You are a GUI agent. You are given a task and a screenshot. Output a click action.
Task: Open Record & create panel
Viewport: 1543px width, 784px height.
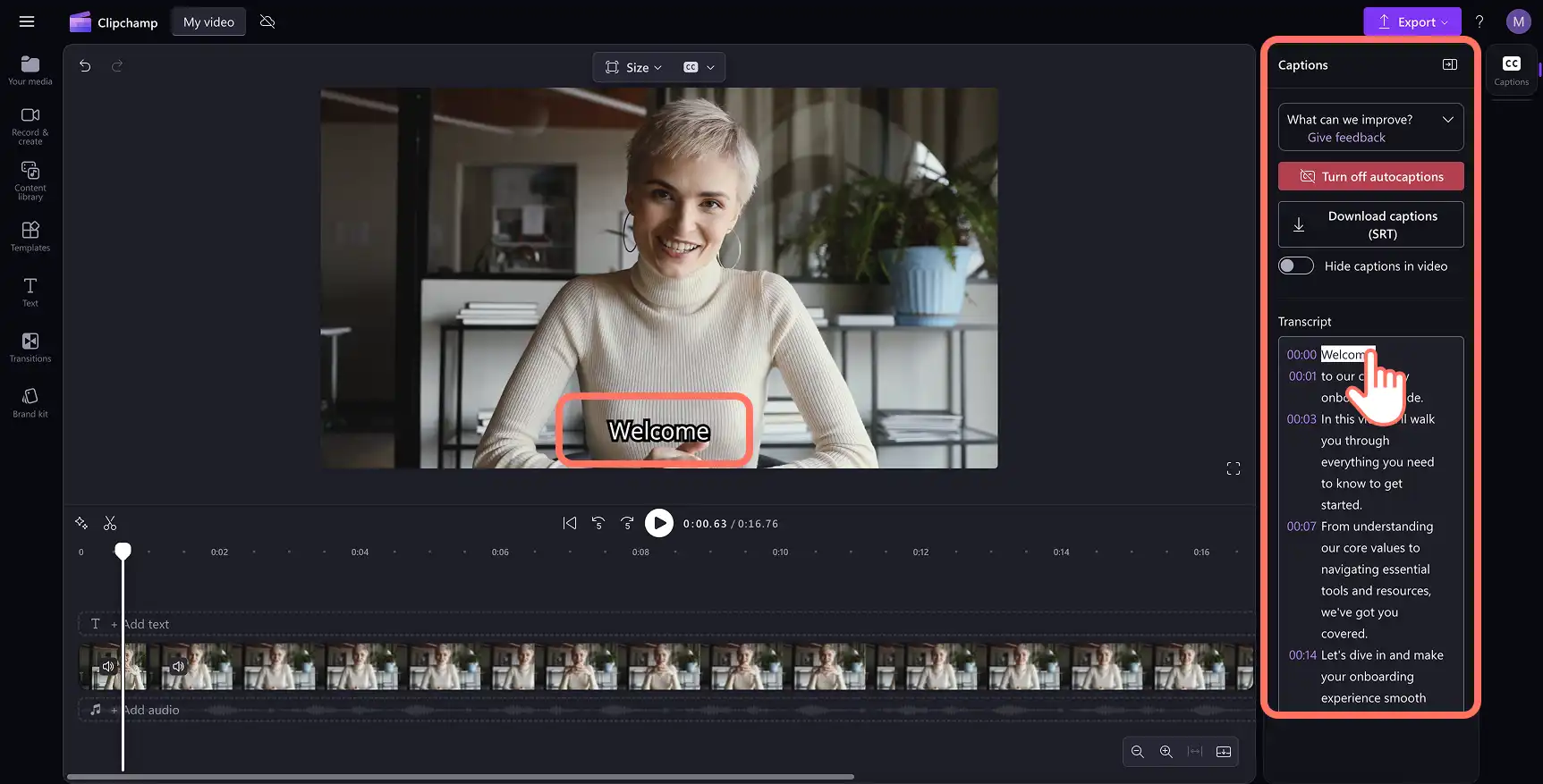pyautogui.click(x=30, y=126)
